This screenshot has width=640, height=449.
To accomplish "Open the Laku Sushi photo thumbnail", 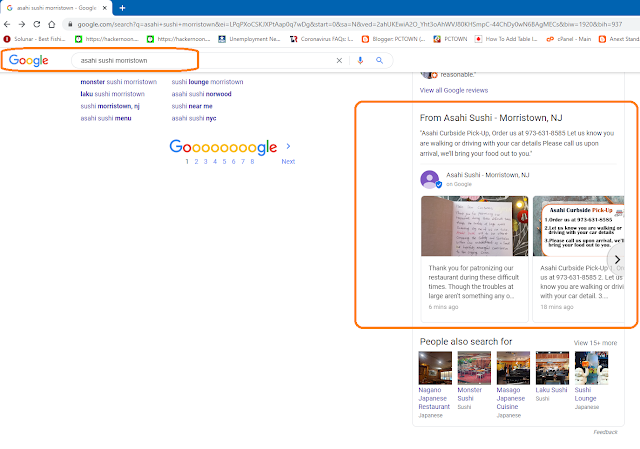I will click(552, 368).
